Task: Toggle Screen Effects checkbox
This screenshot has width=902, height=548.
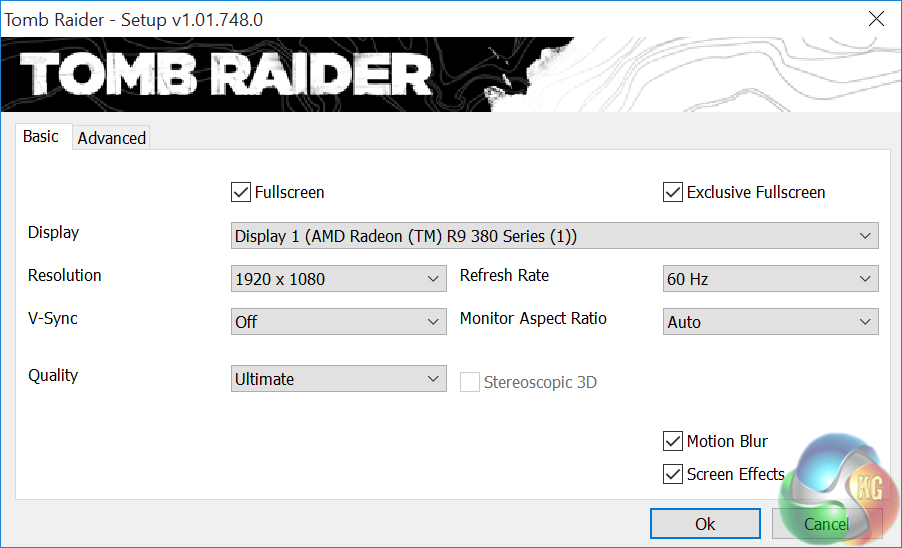Action: [x=672, y=474]
